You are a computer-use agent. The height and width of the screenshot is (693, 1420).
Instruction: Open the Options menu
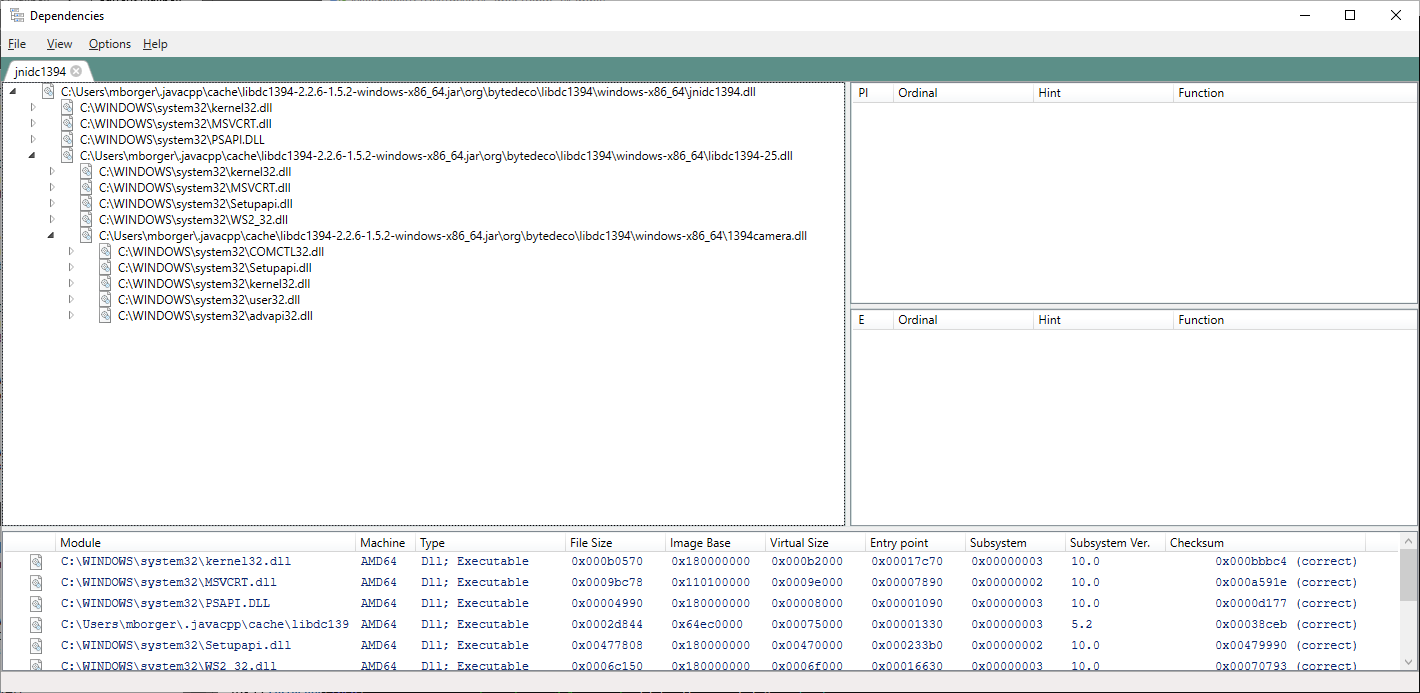[109, 44]
